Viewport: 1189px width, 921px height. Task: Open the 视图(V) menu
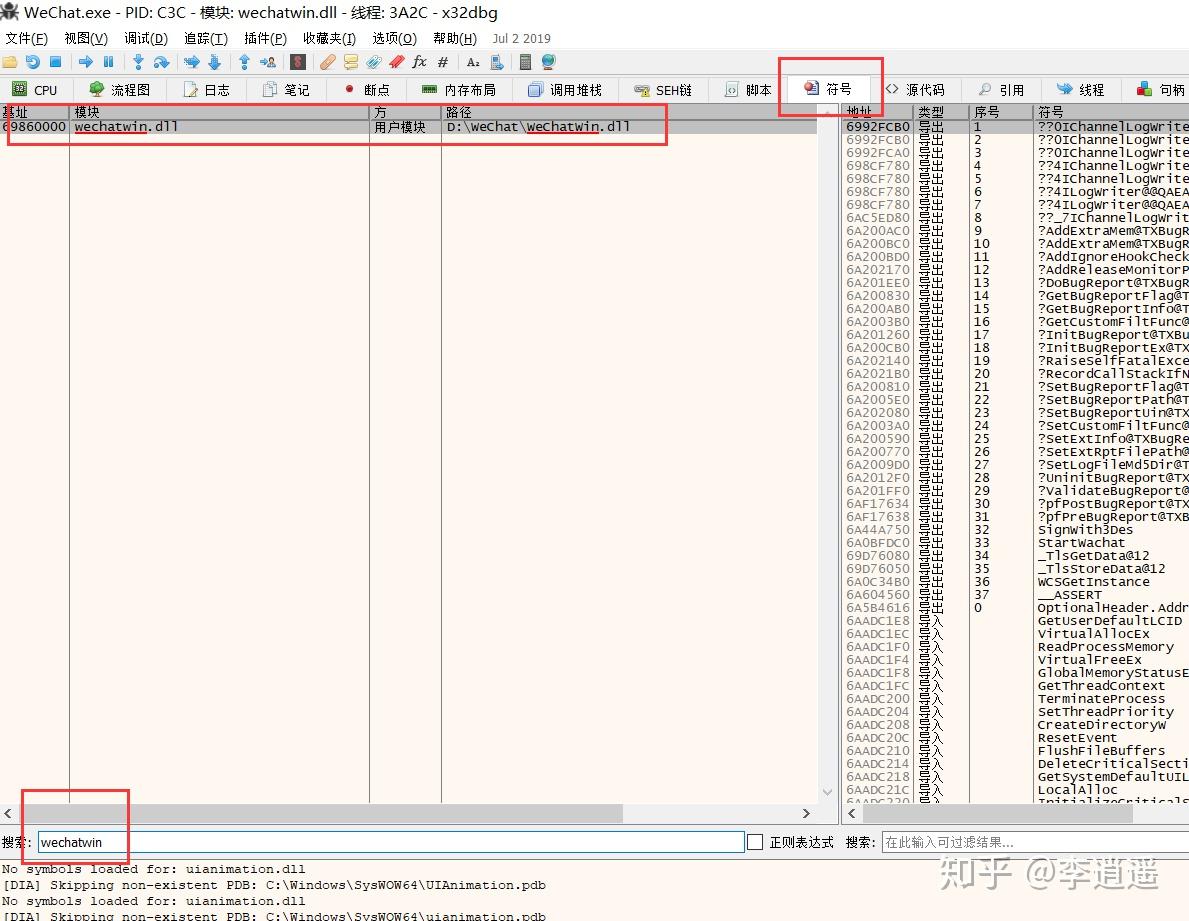click(x=86, y=39)
